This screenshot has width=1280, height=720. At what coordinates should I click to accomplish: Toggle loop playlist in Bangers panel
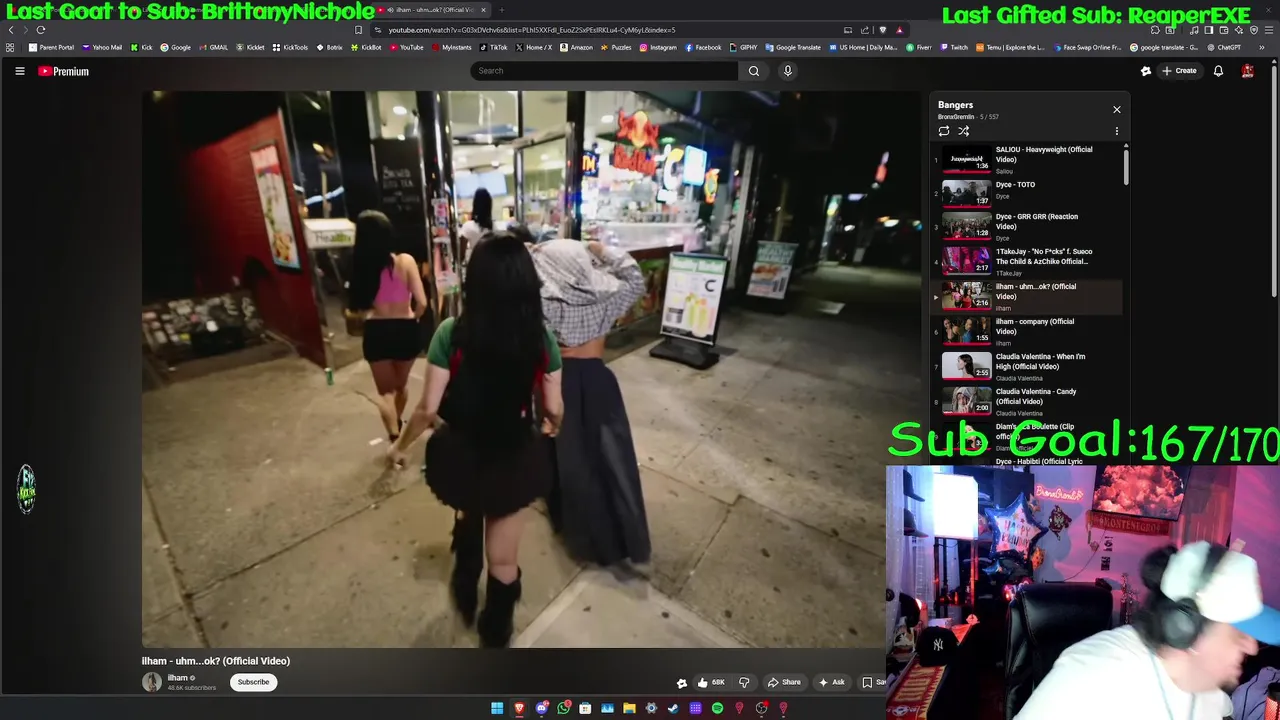(944, 131)
